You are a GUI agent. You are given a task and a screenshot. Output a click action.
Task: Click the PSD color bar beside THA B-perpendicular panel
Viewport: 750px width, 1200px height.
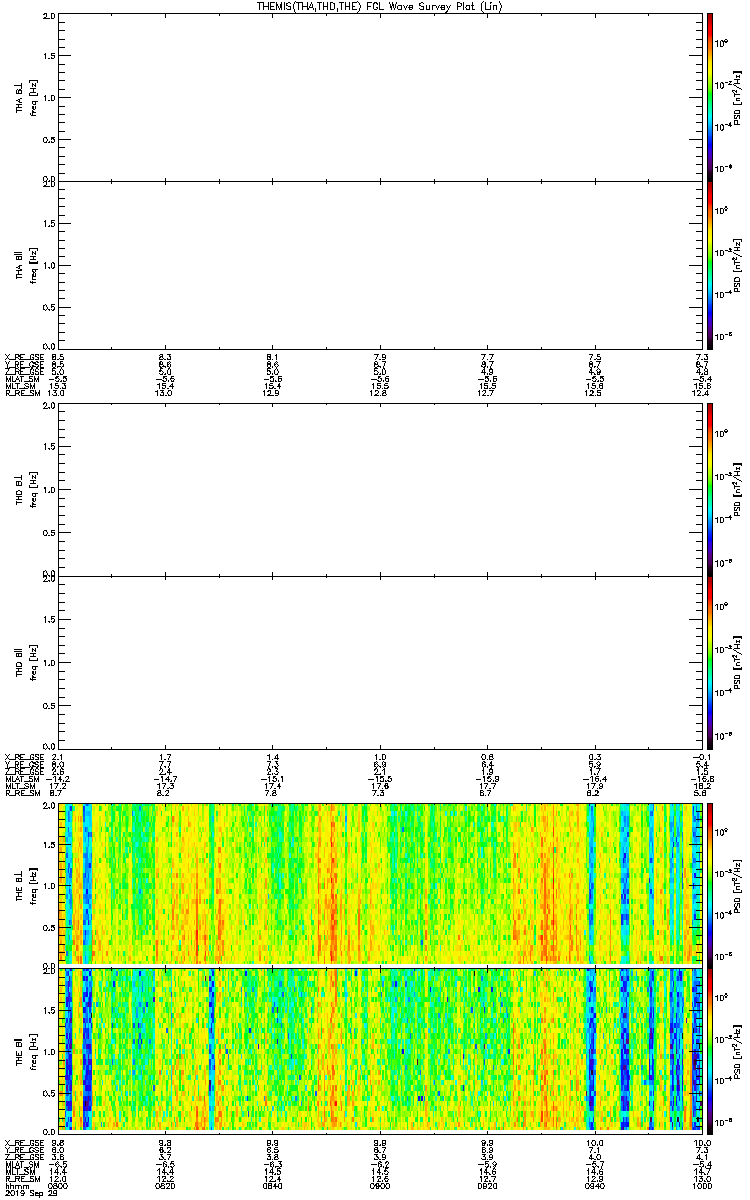point(710,97)
